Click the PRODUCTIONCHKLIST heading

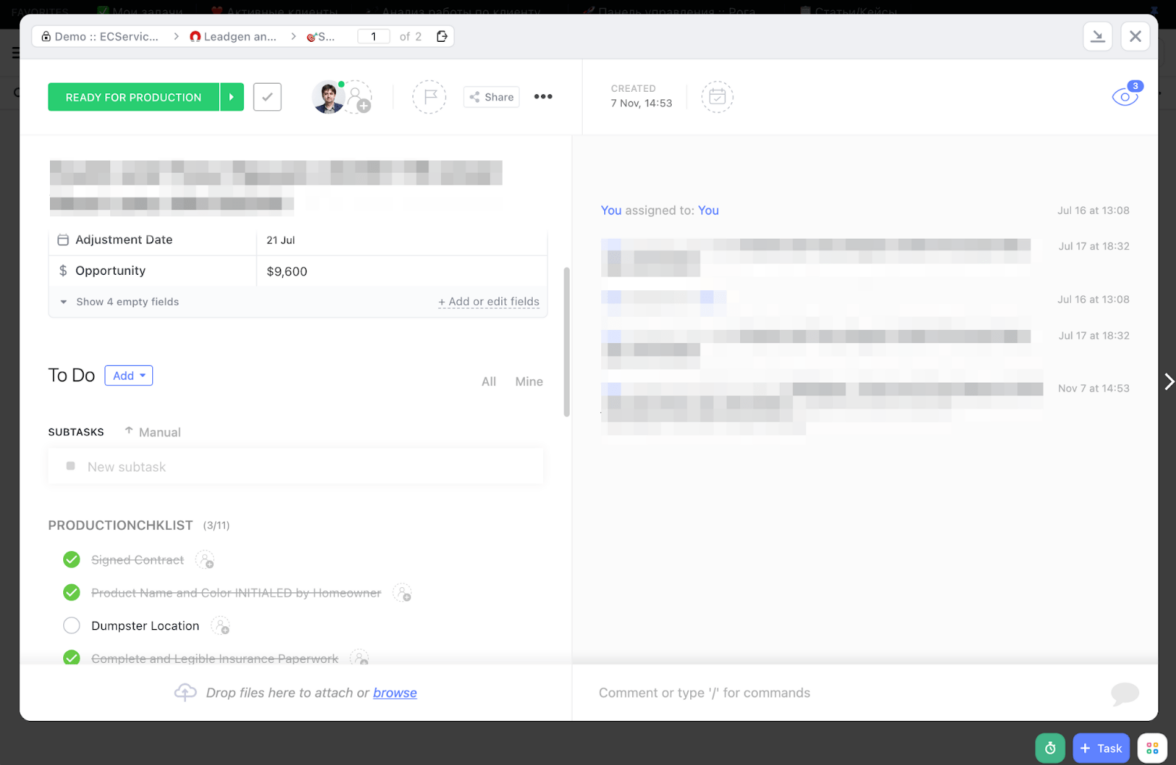120,526
